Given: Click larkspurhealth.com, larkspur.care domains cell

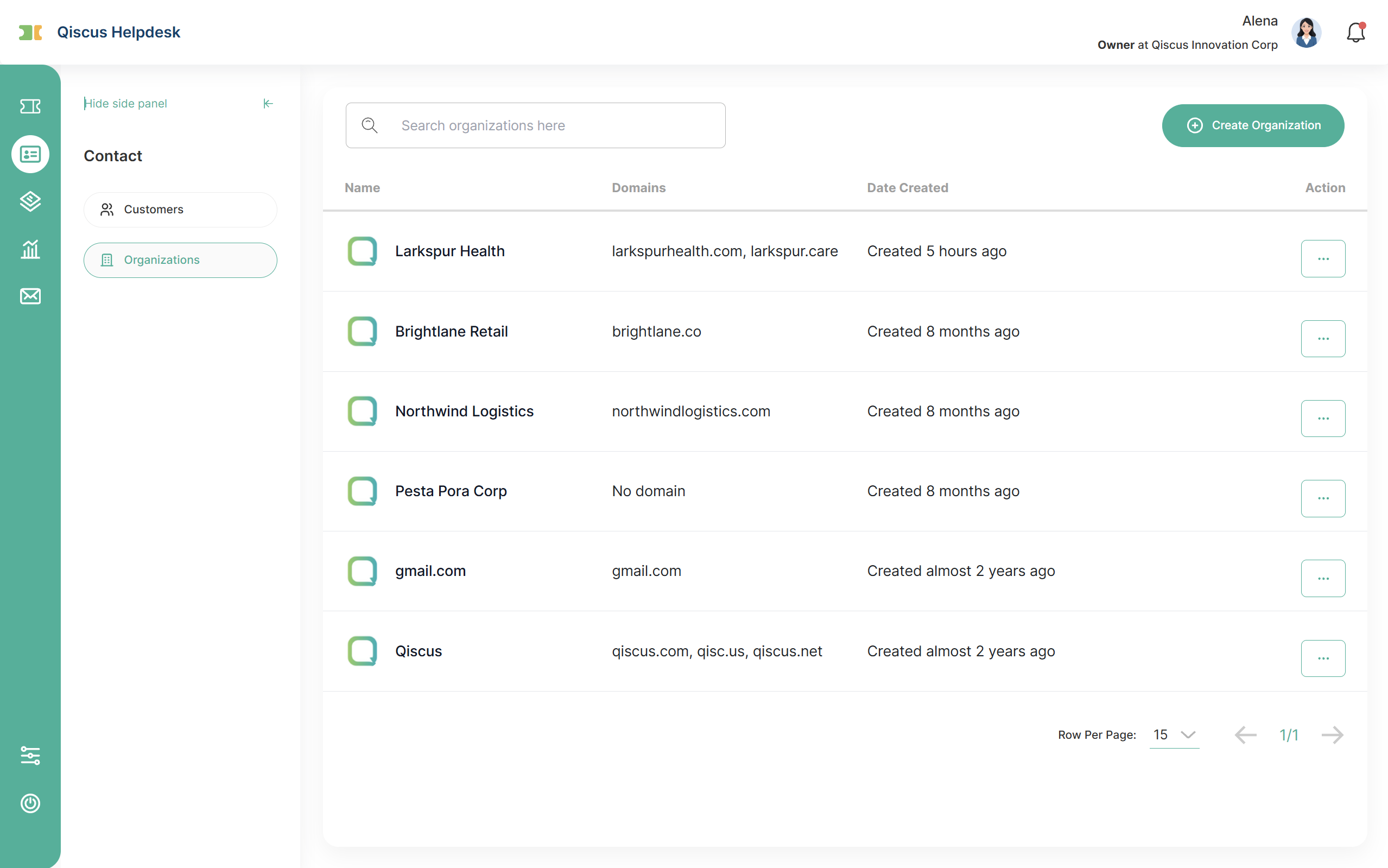Looking at the screenshot, I should (x=725, y=251).
